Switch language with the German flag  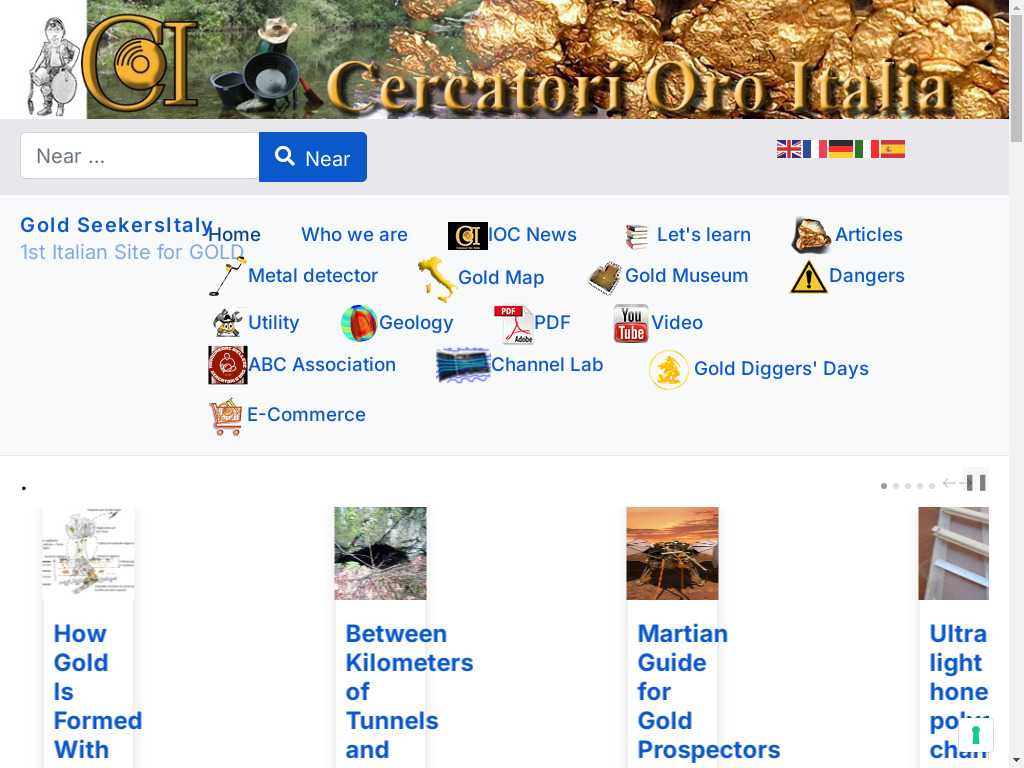[x=840, y=149]
